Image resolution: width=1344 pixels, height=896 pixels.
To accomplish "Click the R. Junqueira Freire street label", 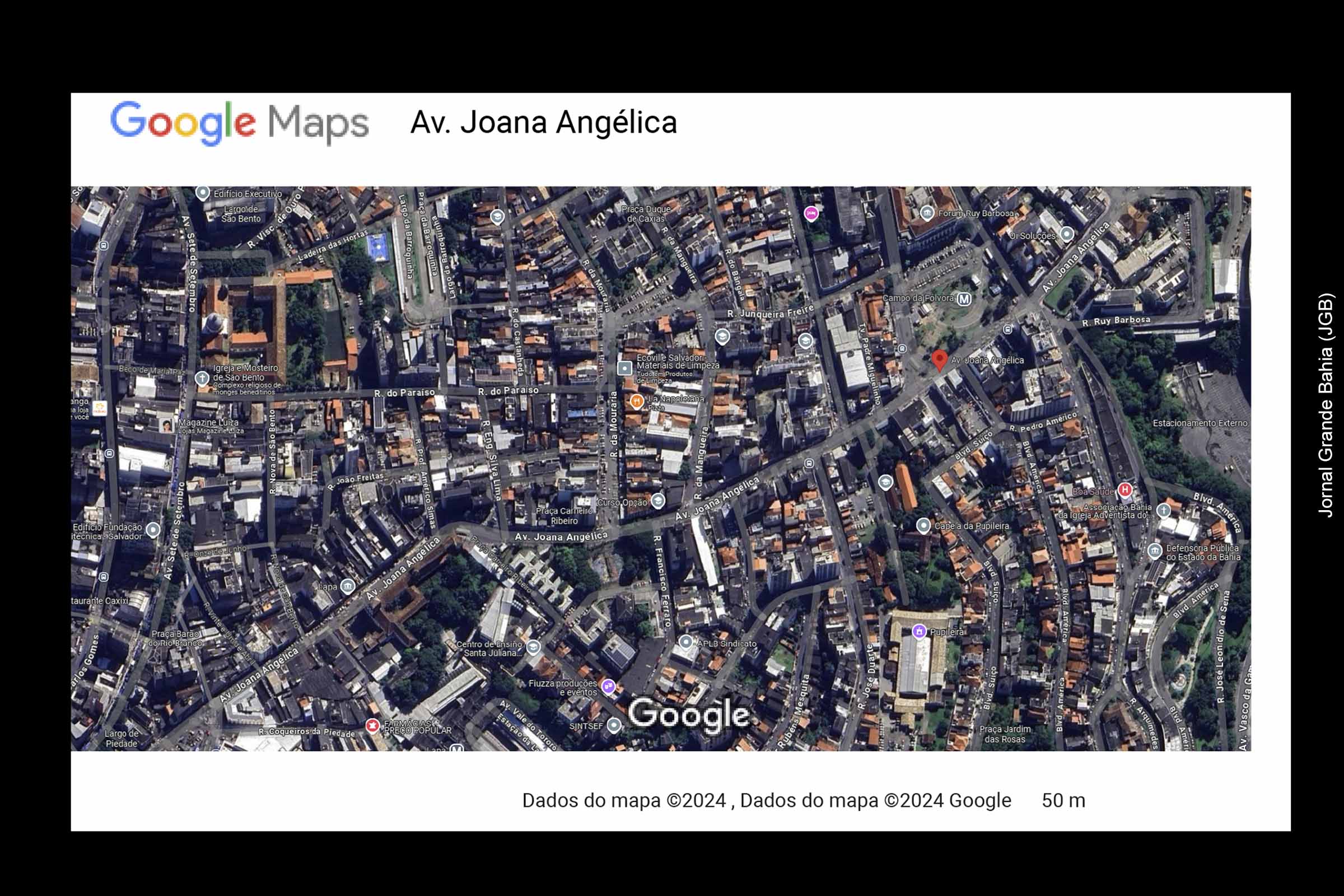I will (771, 312).
